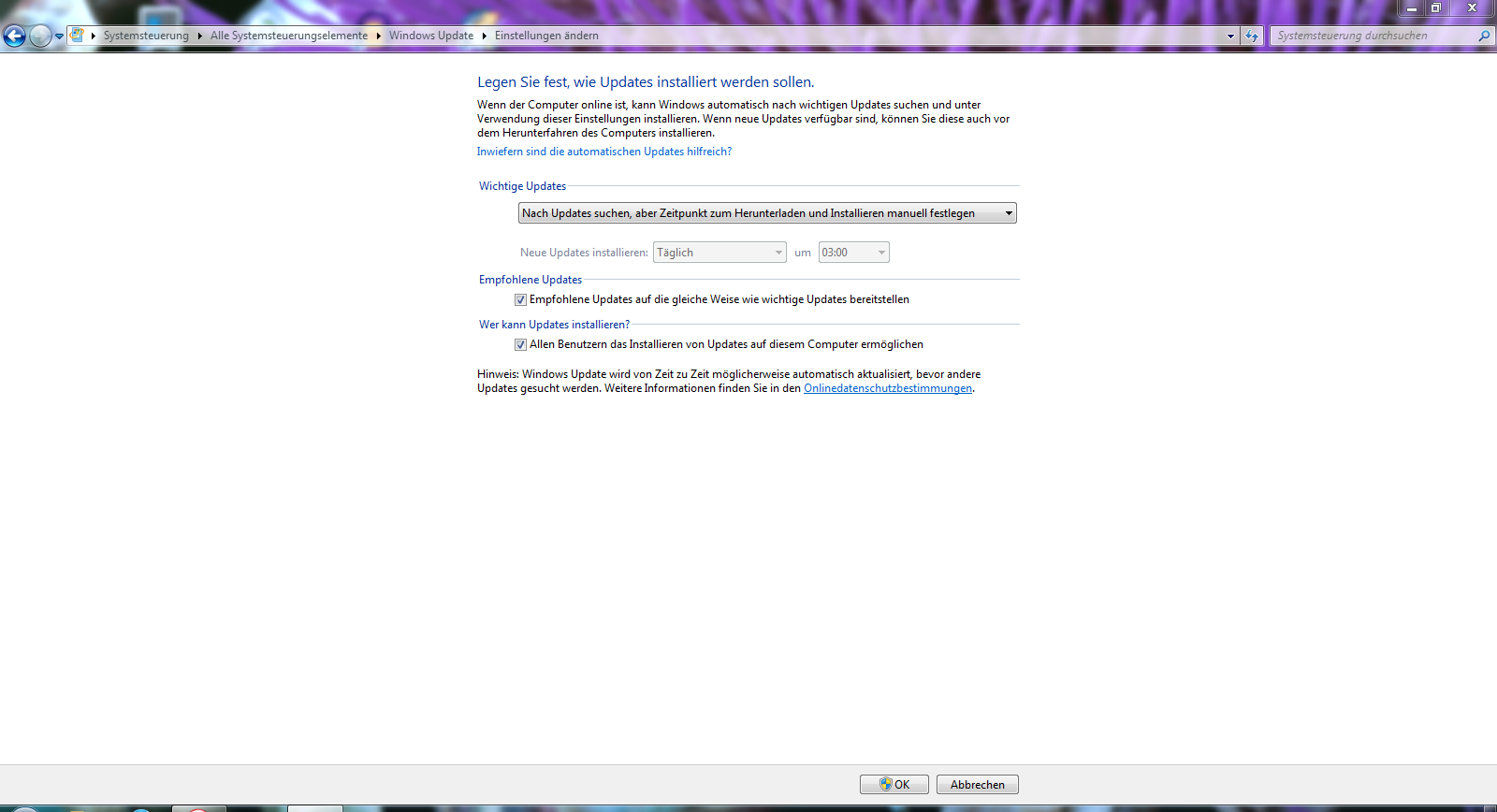This screenshot has height=812, width=1497.
Task: Expand arrow after Windows Update breadcrumb
Action: pos(485,36)
